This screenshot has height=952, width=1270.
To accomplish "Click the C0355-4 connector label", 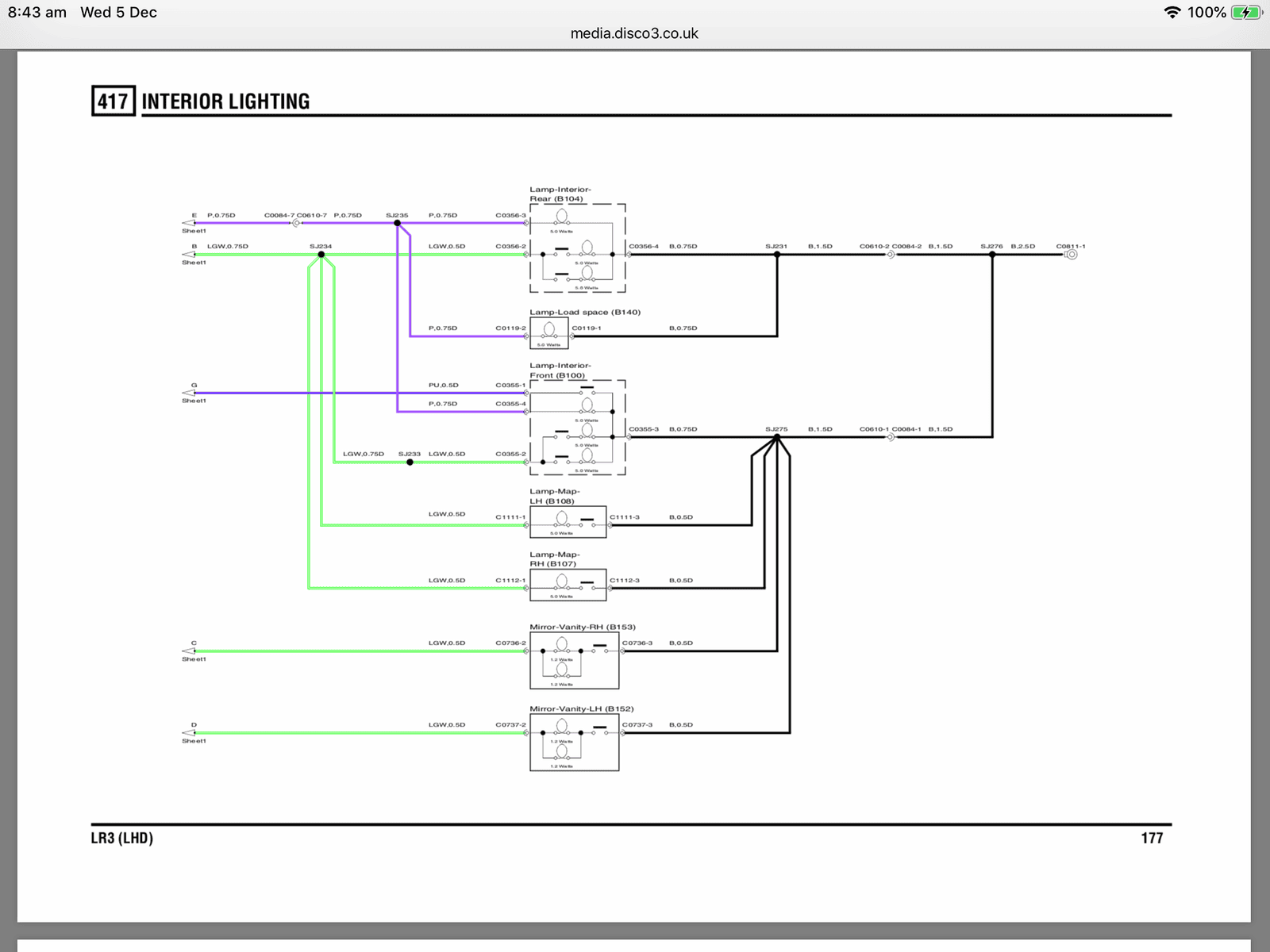I will coord(510,404).
